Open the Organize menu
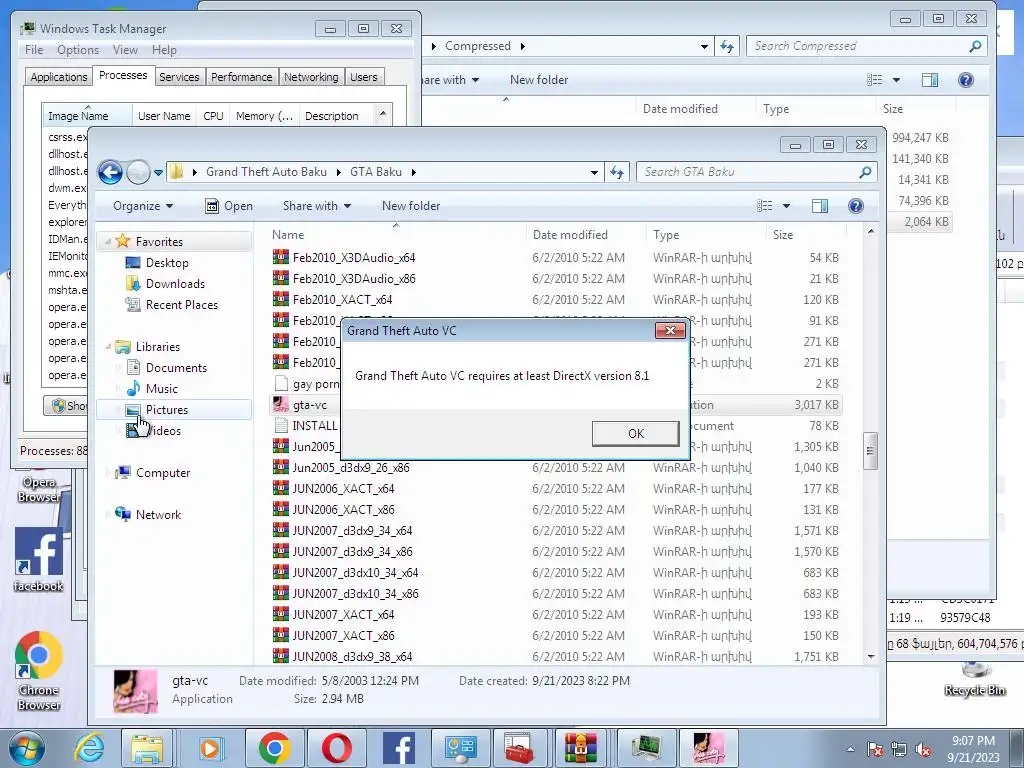This screenshot has width=1024, height=768. [x=142, y=206]
